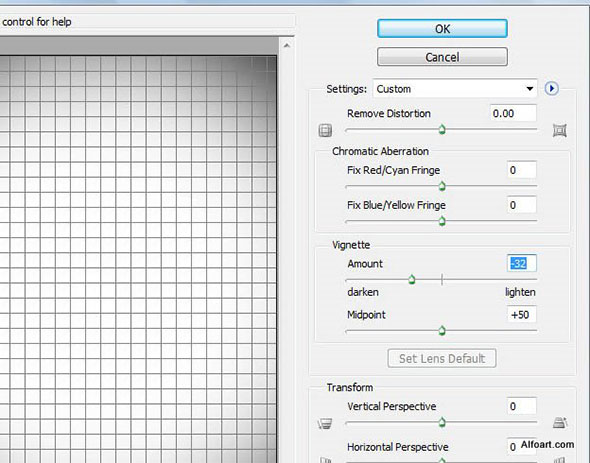Click the Vignette Amount slider handle

point(412,279)
